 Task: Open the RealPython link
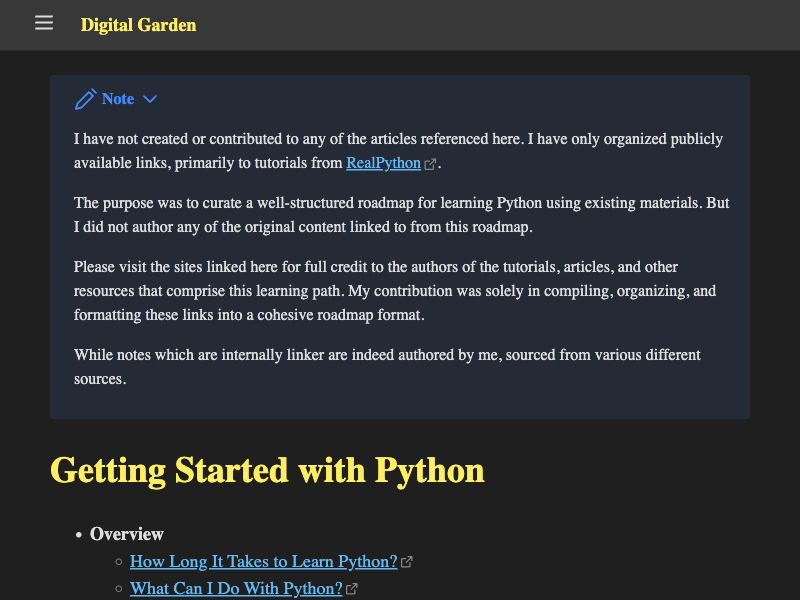click(x=383, y=163)
